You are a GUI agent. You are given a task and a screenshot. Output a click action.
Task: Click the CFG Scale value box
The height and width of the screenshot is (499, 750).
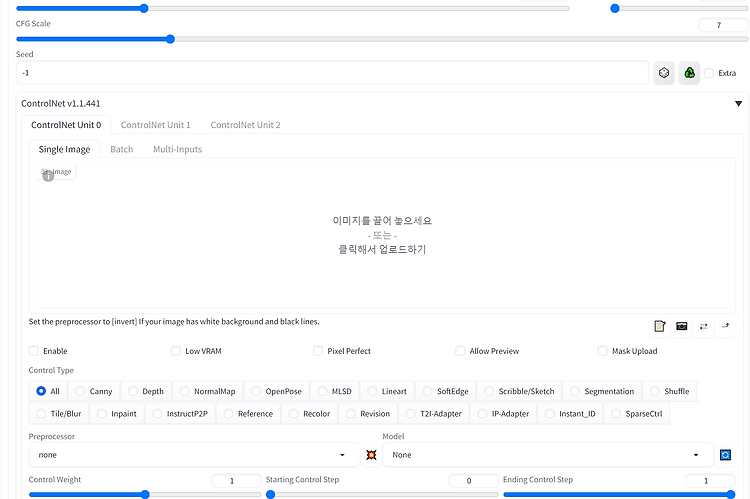tap(723, 25)
